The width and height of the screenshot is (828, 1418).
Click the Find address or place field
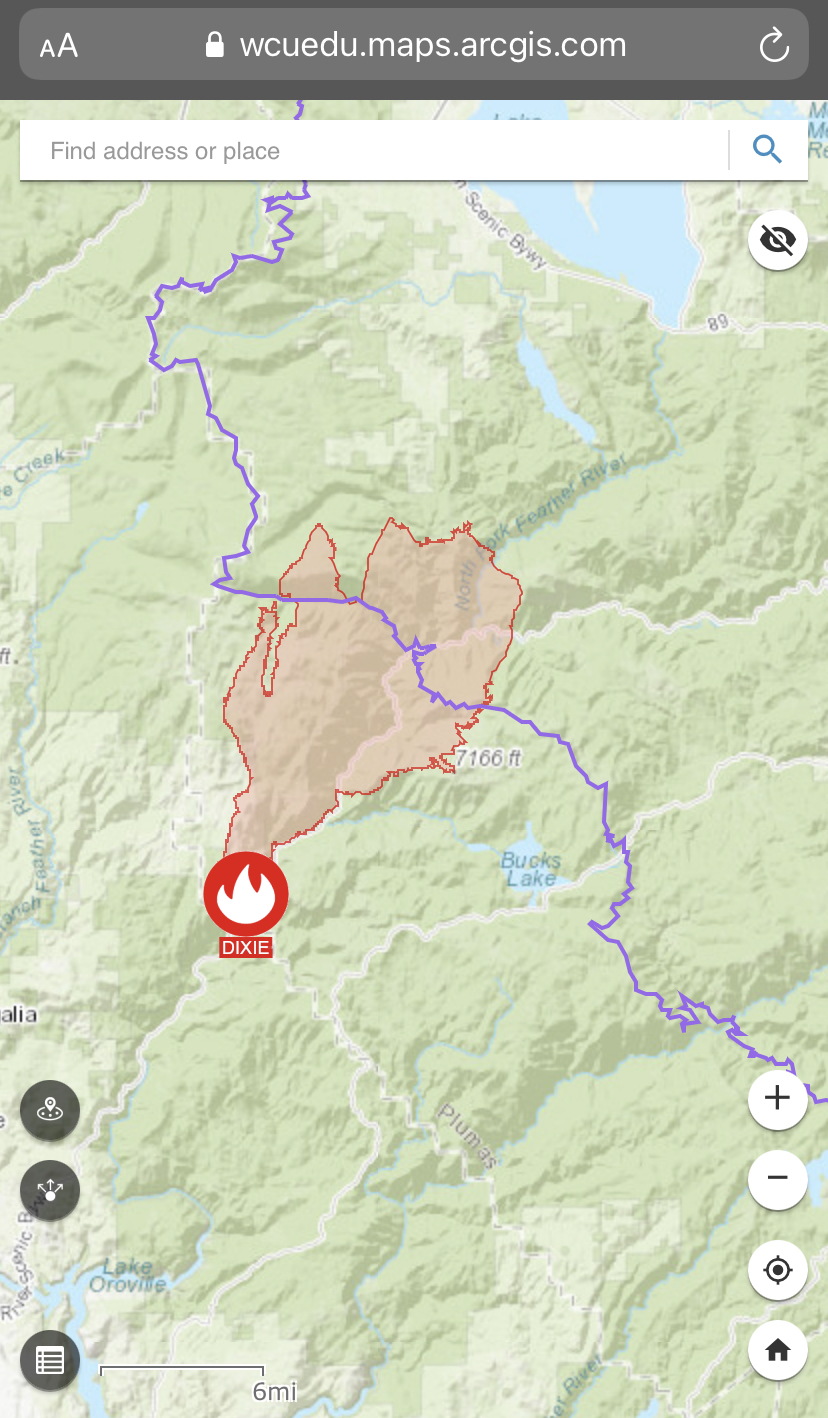click(374, 151)
